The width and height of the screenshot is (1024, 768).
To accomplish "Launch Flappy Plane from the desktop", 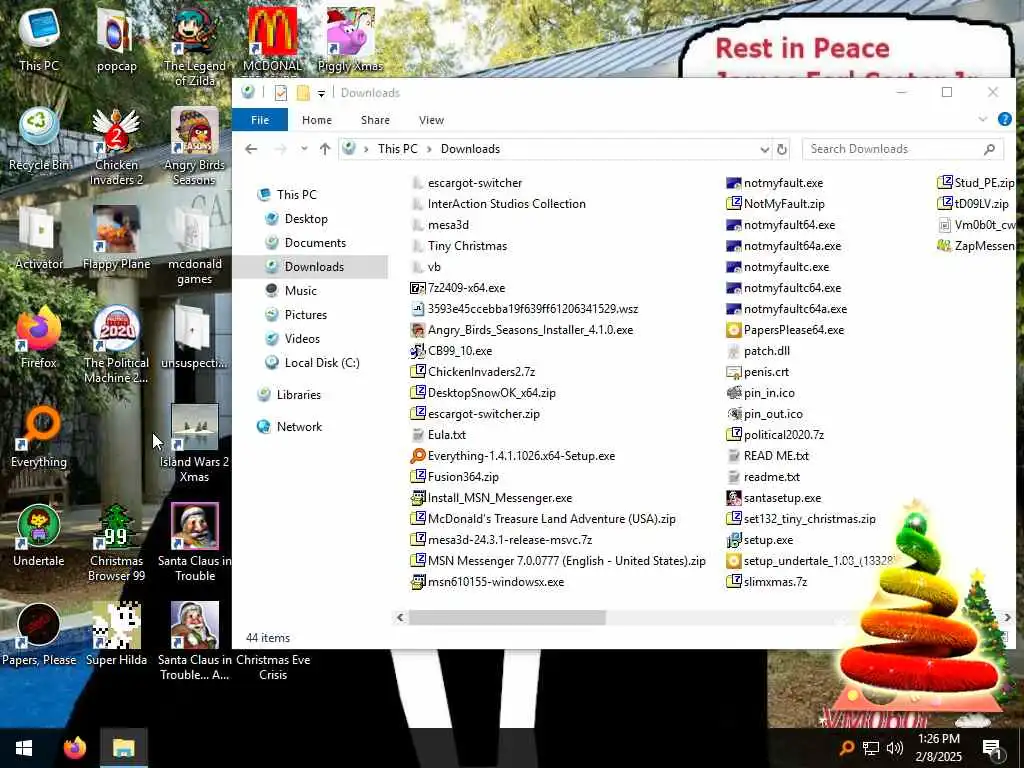I will [116, 238].
